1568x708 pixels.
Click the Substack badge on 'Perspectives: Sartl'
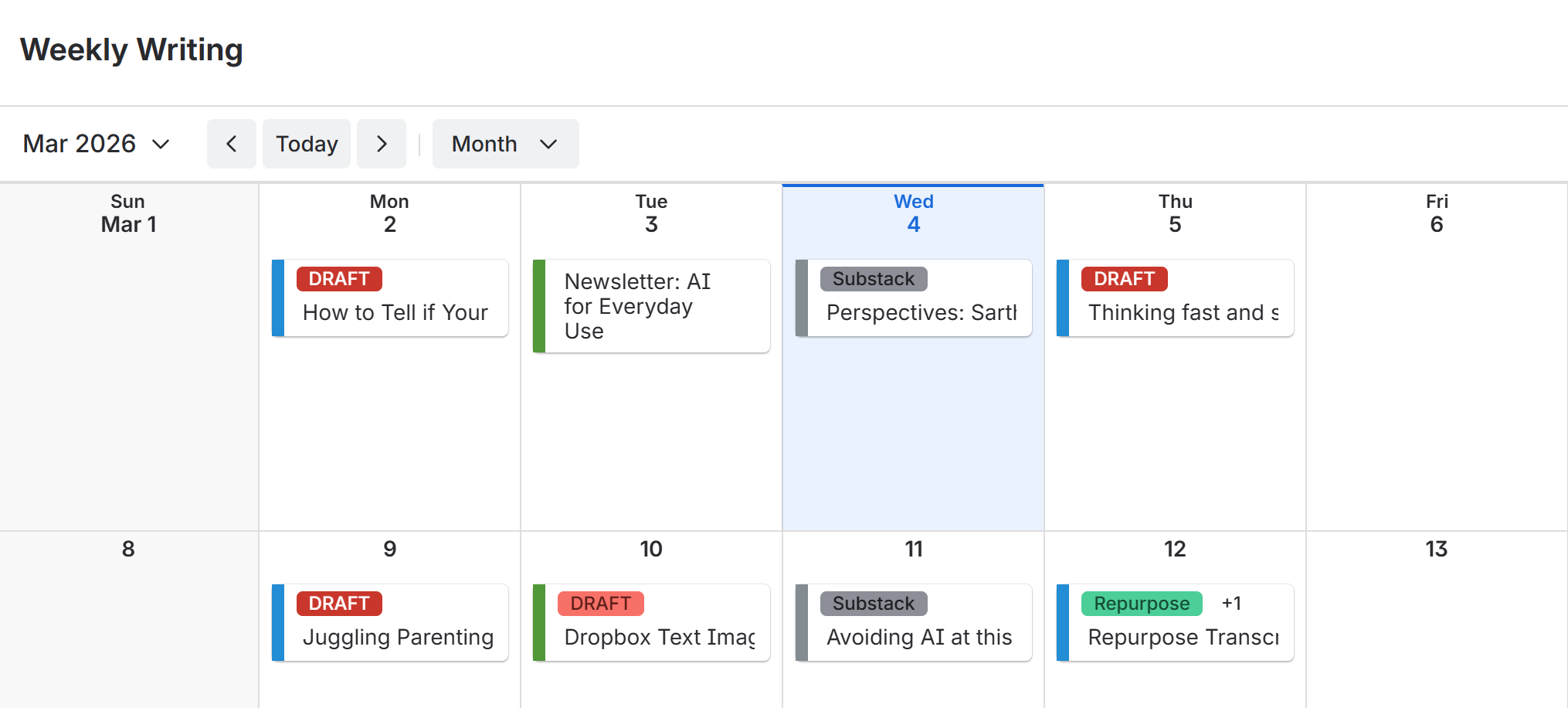coord(874,279)
